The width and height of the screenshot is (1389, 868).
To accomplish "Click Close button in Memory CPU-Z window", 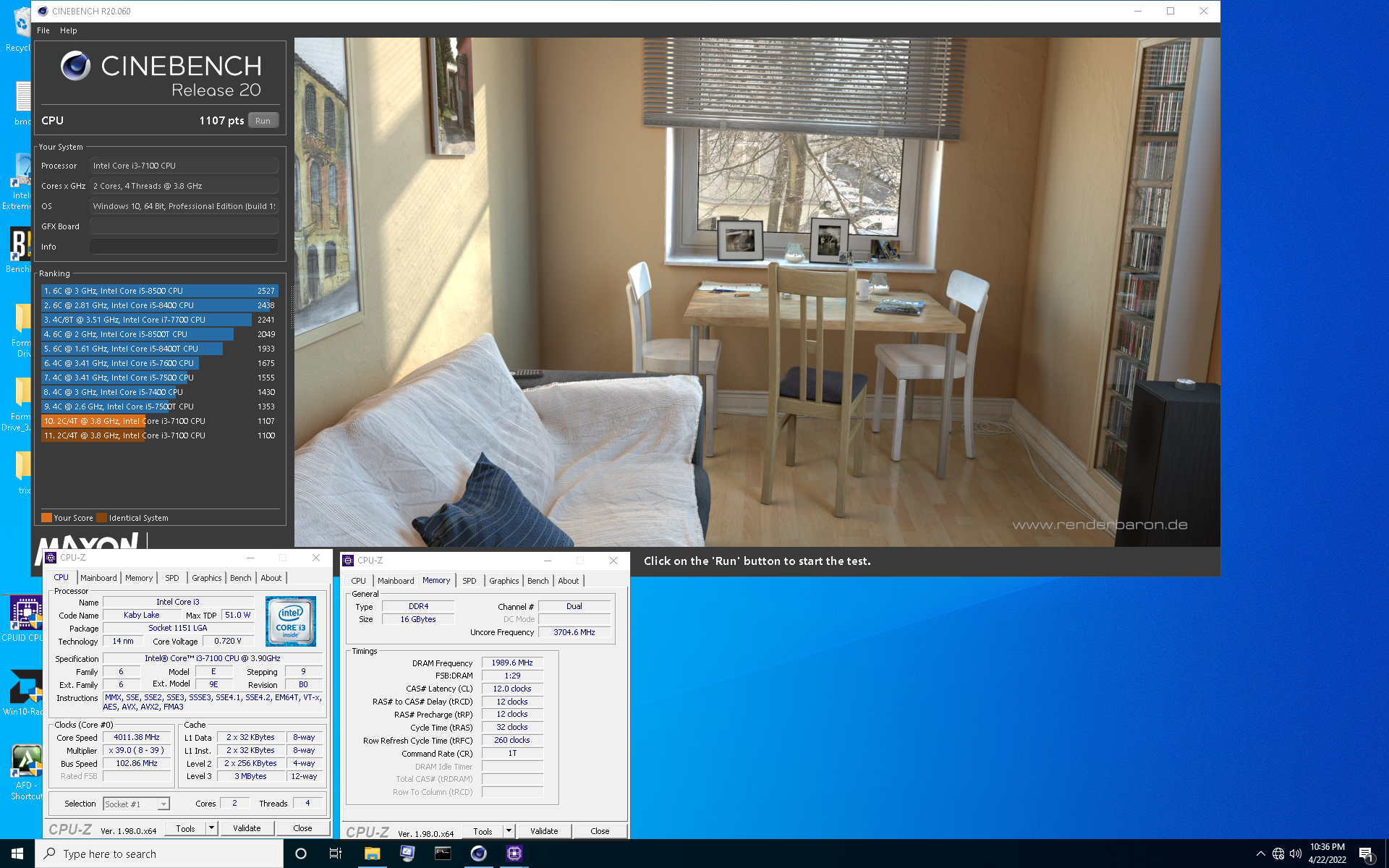I will pyautogui.click(x=600, y=831).
